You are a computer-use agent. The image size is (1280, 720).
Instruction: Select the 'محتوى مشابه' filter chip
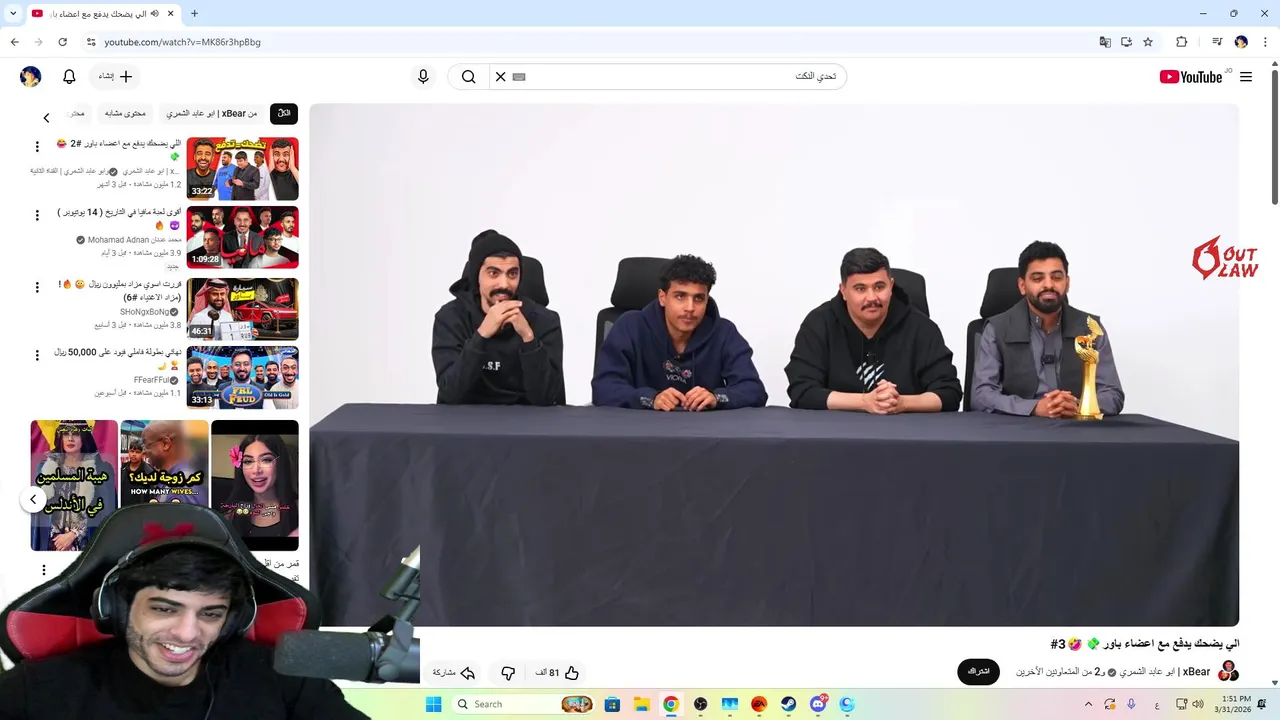click(126, 114)
